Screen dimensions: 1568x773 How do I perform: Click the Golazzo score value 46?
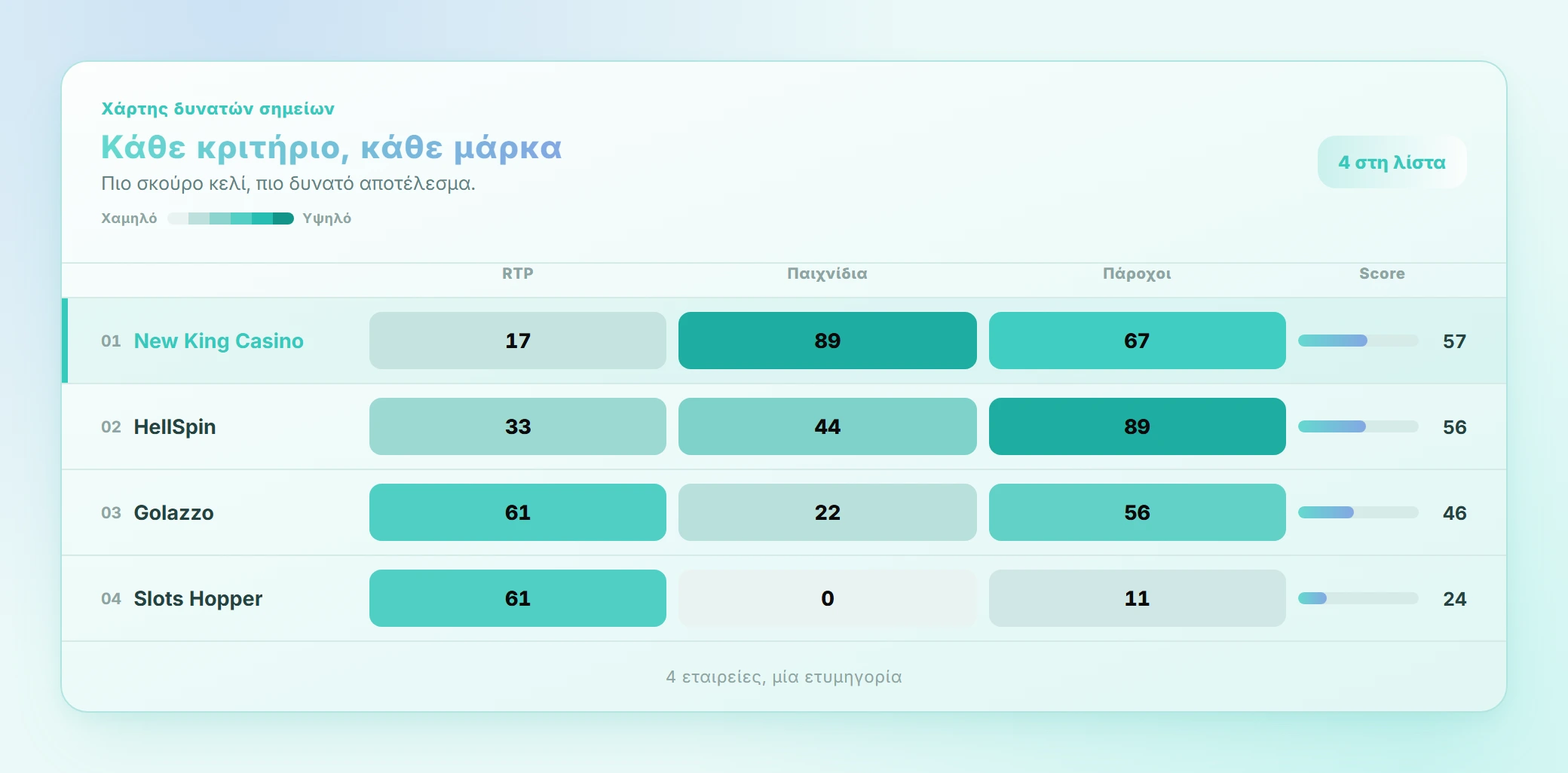point(1454,513)
